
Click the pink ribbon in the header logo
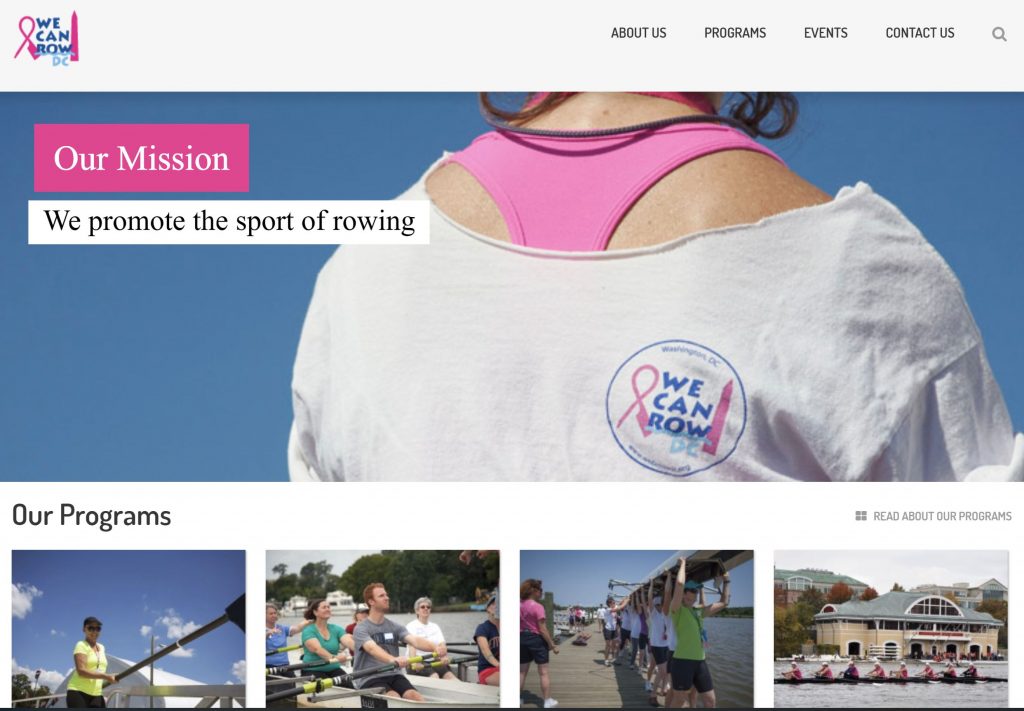tap(27, 37)
